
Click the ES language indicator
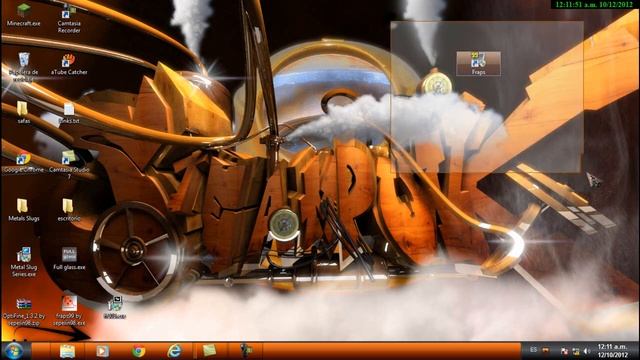533,350
